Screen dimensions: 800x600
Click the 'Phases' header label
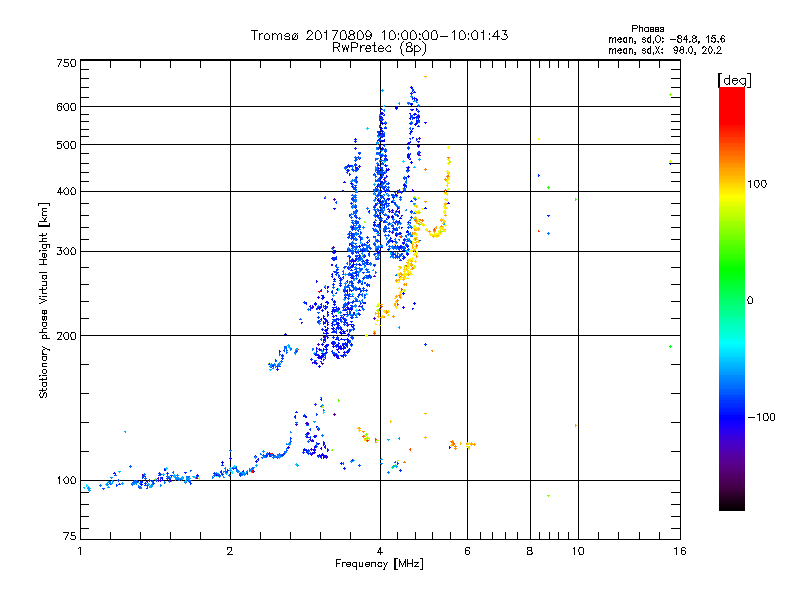tap(647, 29)
